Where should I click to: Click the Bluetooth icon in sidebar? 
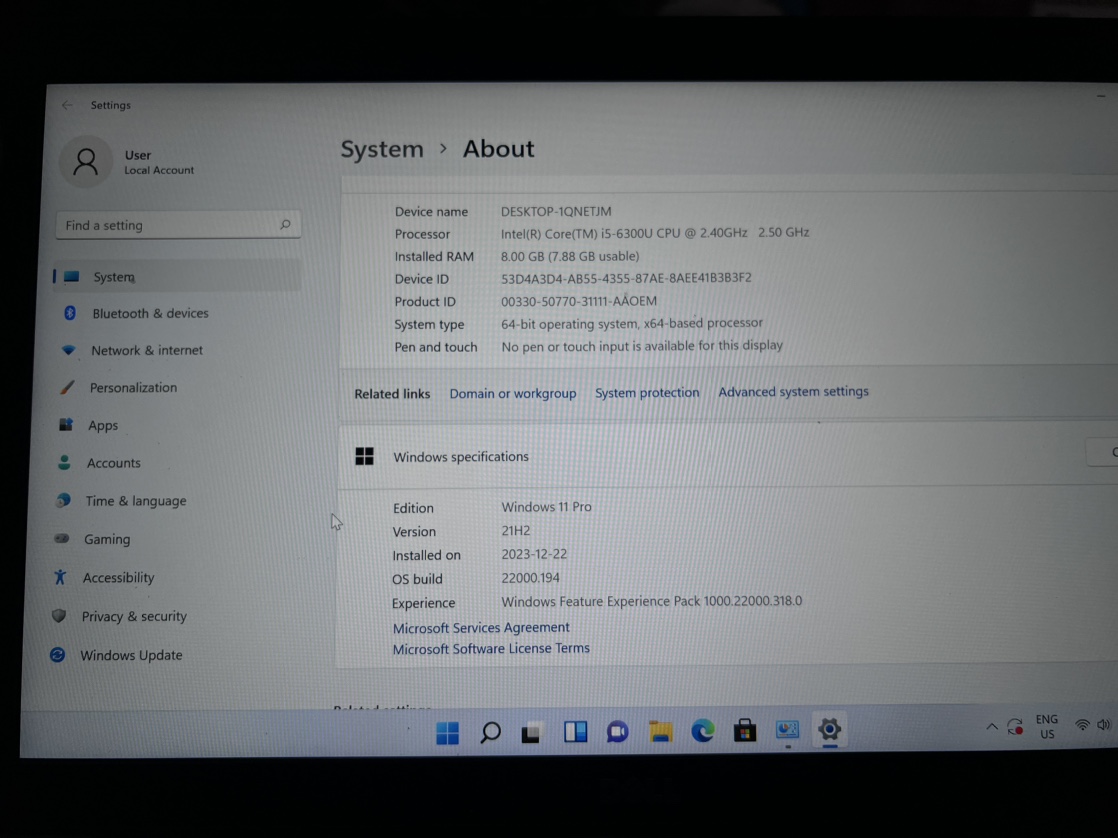pyautogui.click(x=70, y=312)
